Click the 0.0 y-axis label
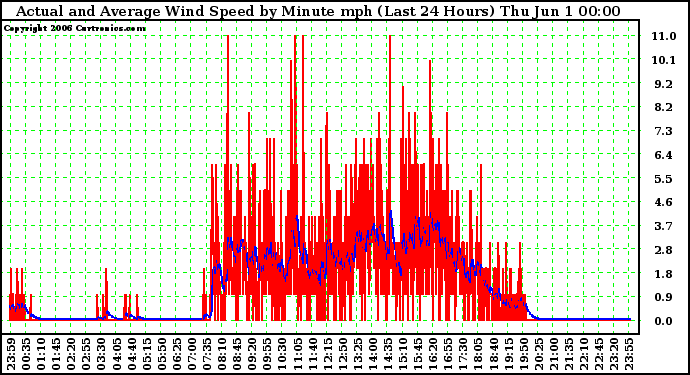The image size is (690, 375). pyautogui.click(x=664, y=321)
